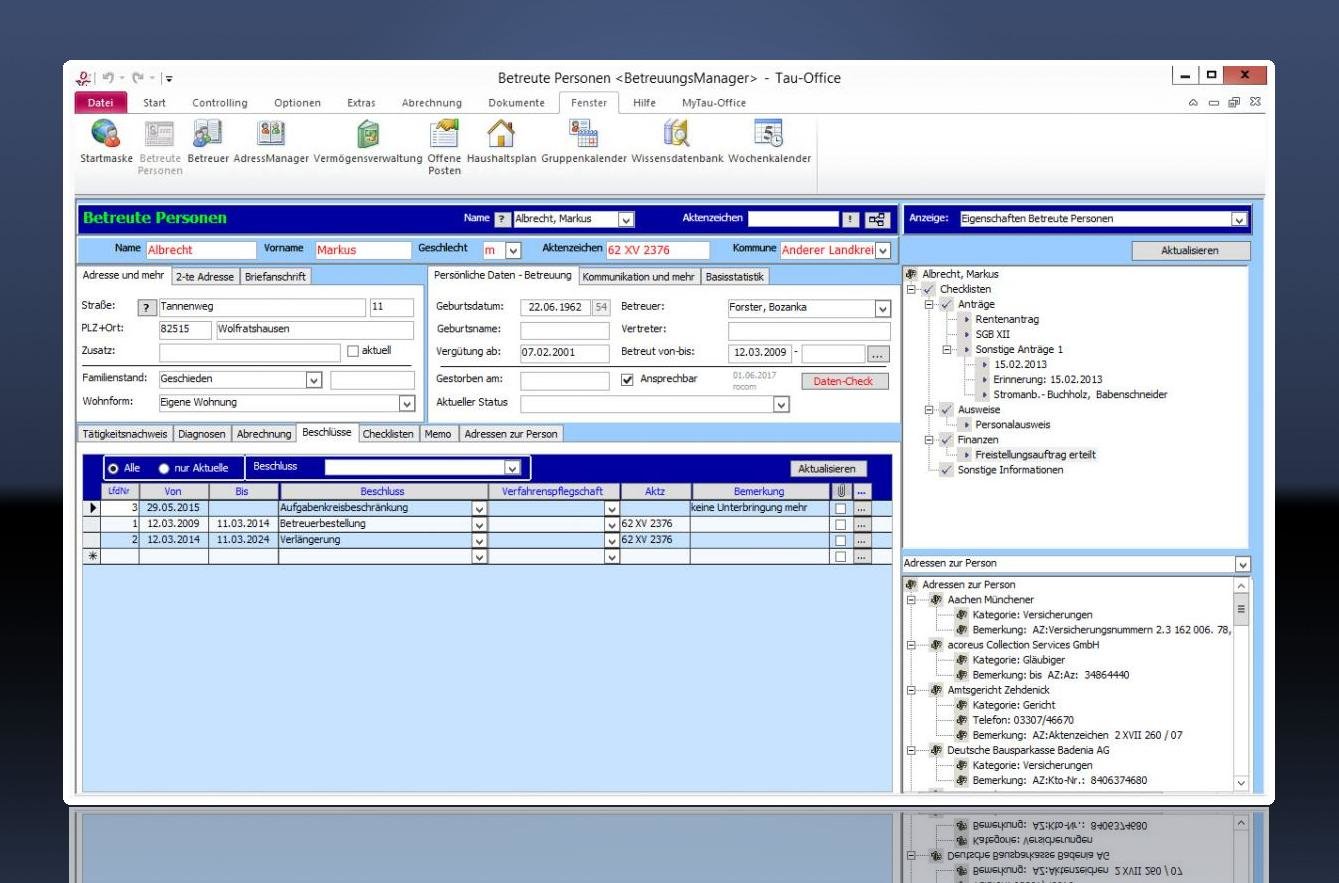Screen dimensions: 1339x883
Task: Select the 'nur Aktuelle' radio button
Action: (x=165, y=468)
